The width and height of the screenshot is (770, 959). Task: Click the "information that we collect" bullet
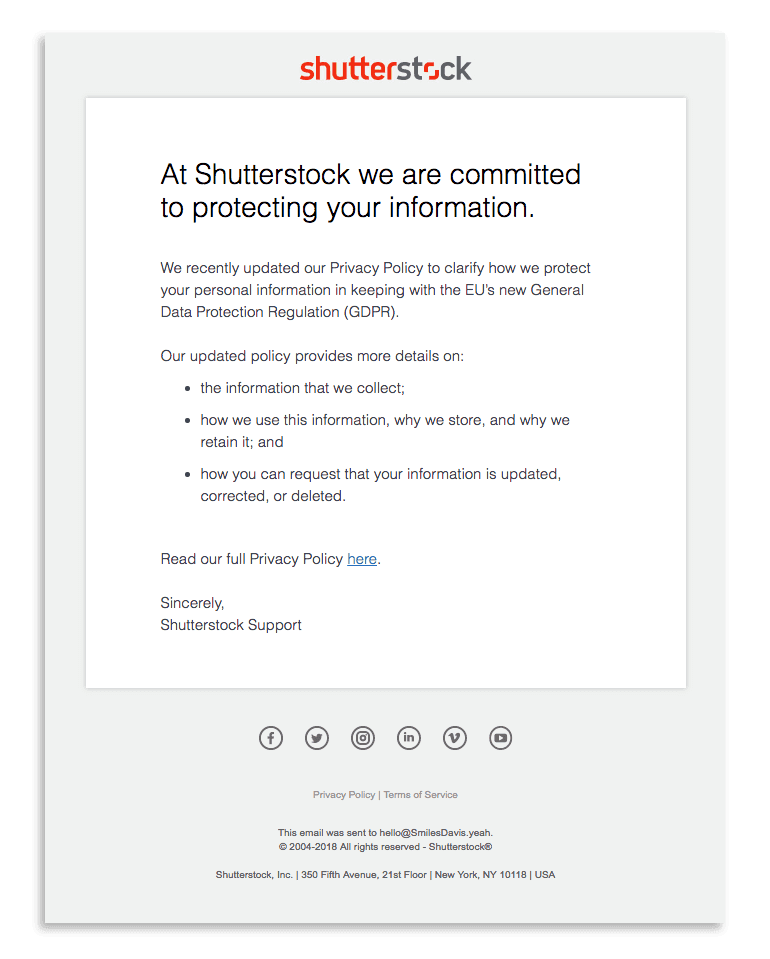tap(302, 388)
